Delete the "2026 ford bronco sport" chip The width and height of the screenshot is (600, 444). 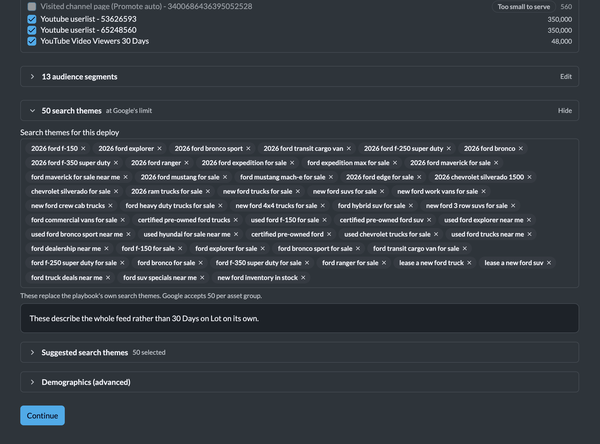(x=248, y=149)
